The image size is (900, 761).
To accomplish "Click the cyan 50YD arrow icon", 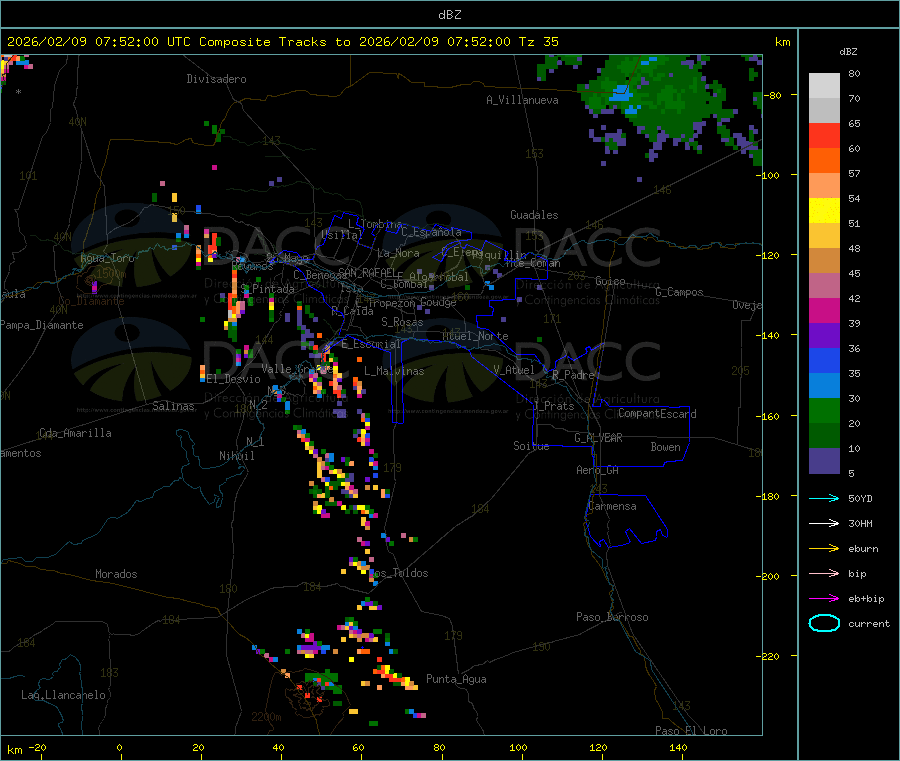I will 824,498.
